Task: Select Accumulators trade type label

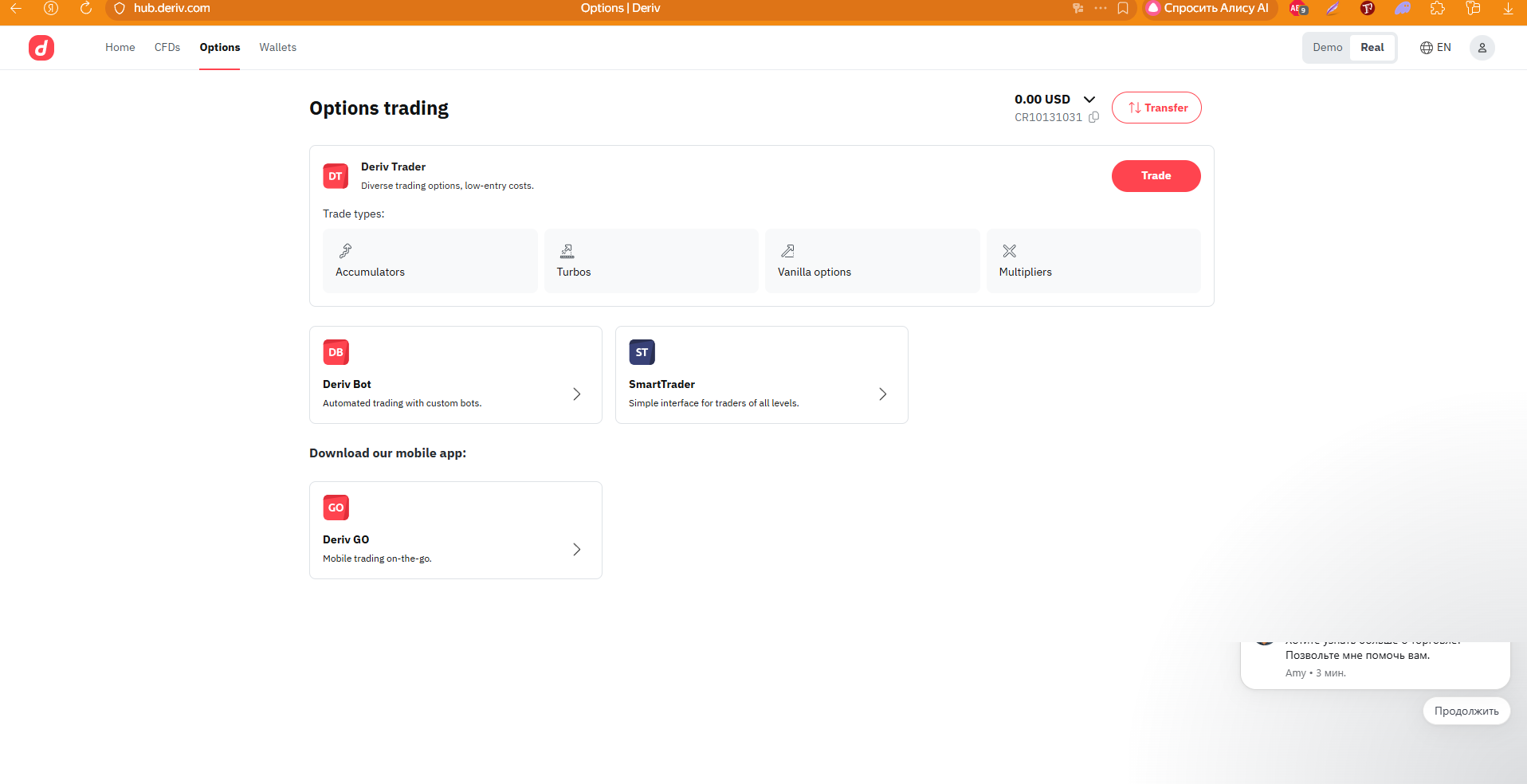Action: (370, 272)
